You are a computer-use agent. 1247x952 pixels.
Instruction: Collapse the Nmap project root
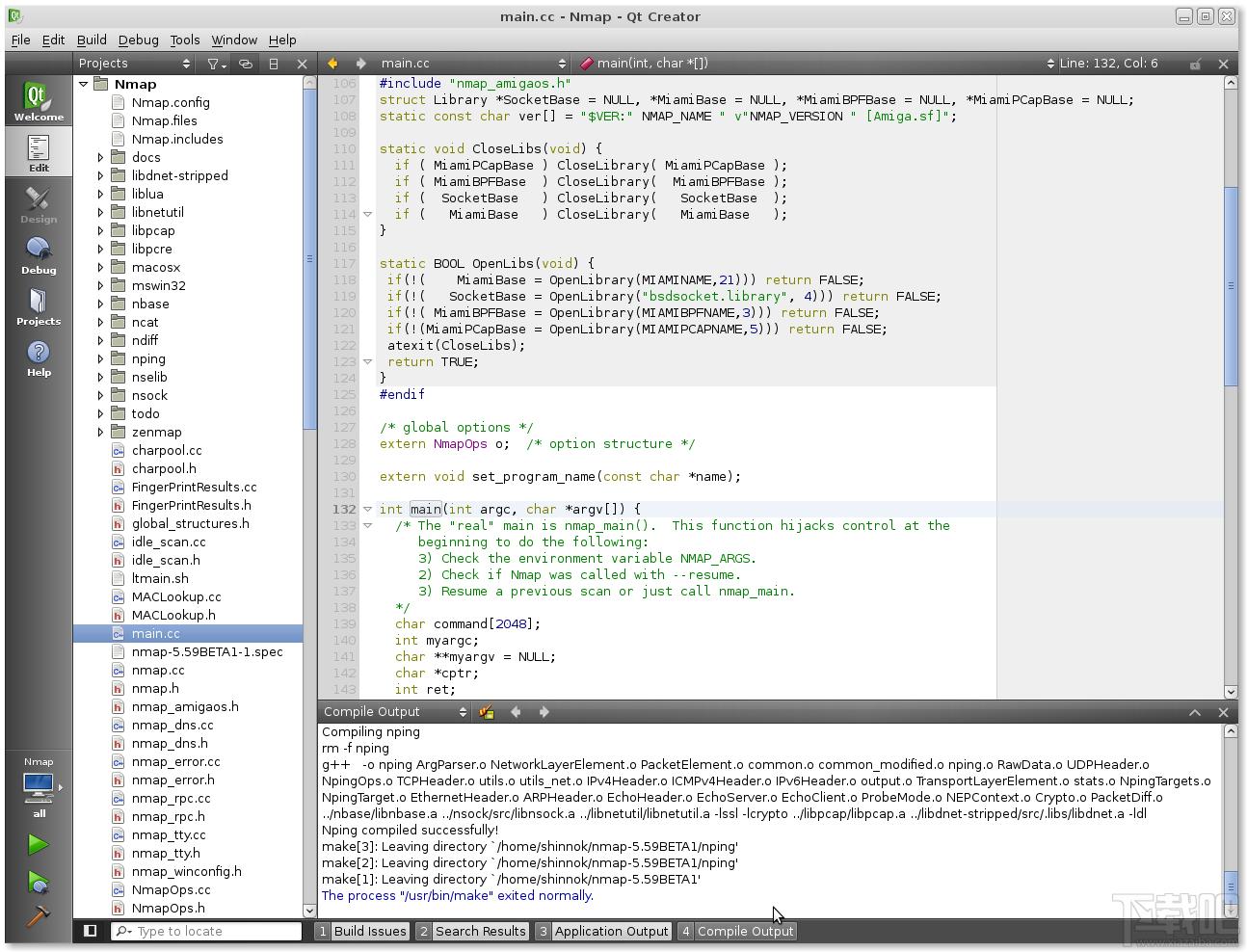click(x=84, y=84)
